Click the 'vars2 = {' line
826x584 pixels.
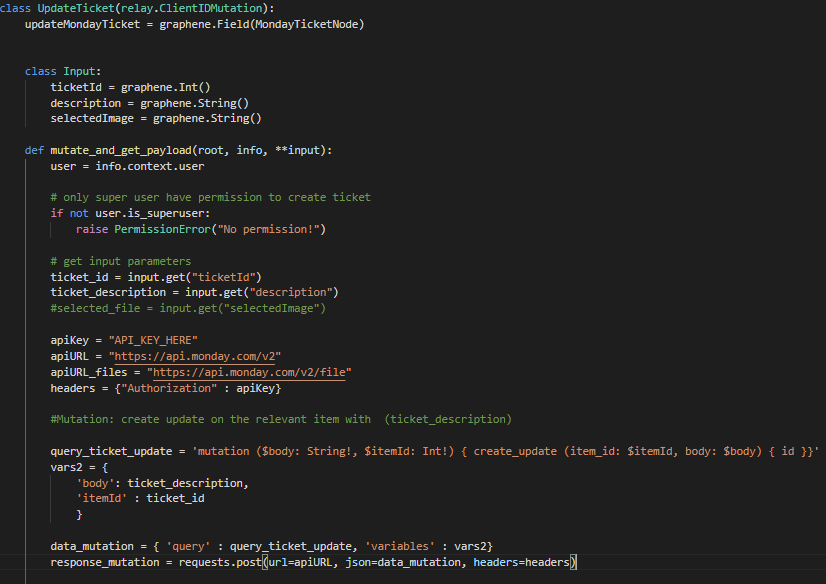[79, 467]
